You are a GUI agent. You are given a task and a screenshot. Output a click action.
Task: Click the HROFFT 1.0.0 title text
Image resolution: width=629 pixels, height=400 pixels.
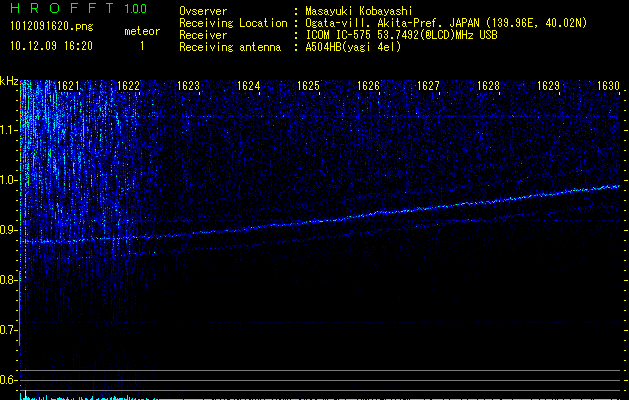(79, 8)
